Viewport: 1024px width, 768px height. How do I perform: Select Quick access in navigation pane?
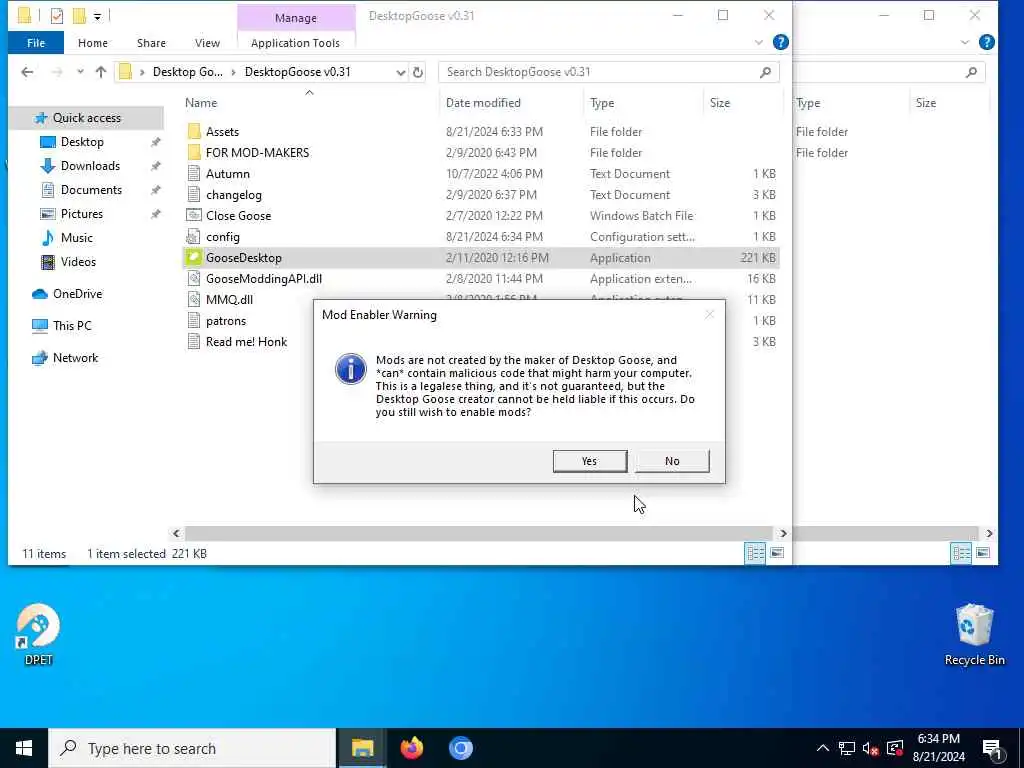point(86,118)
